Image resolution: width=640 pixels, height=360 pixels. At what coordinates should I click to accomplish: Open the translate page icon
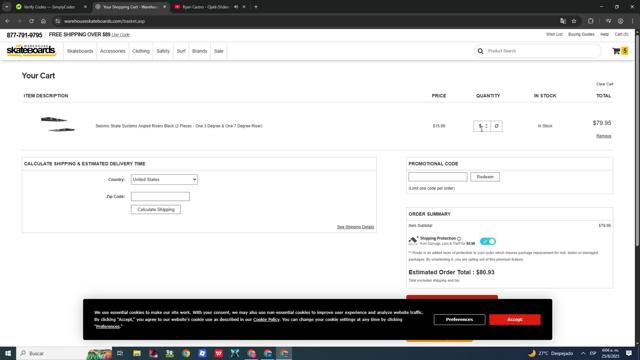[563, 21]
